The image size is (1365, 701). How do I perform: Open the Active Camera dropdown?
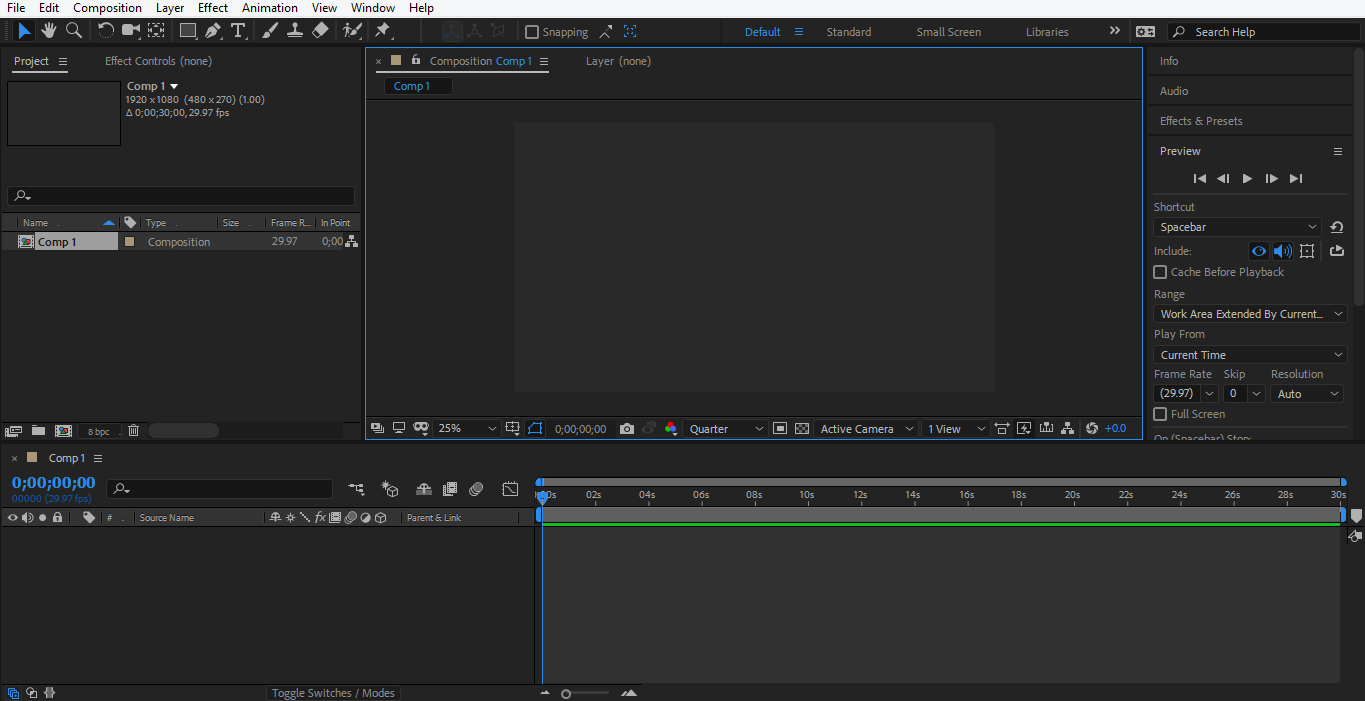tap(866, 429)
